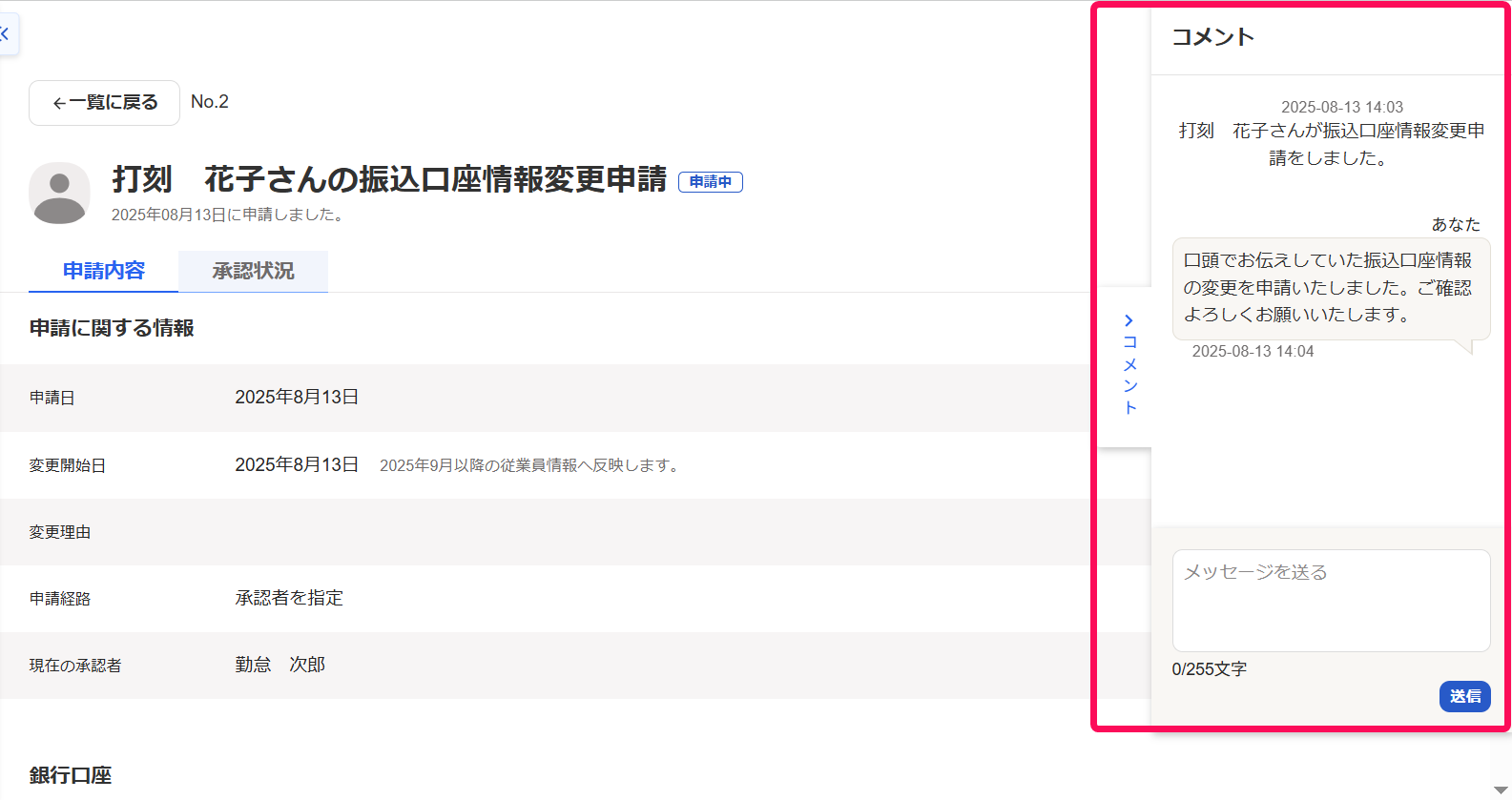
Task: Click the timestamp 2025-08-13 14:04
Action: (x=1253, y=352)
